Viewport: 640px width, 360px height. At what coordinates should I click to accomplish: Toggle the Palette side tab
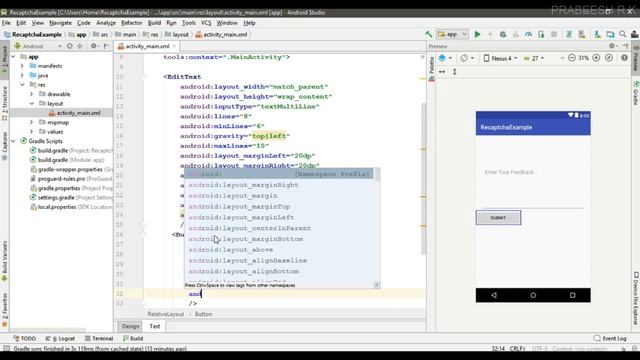tap(431, 69)
